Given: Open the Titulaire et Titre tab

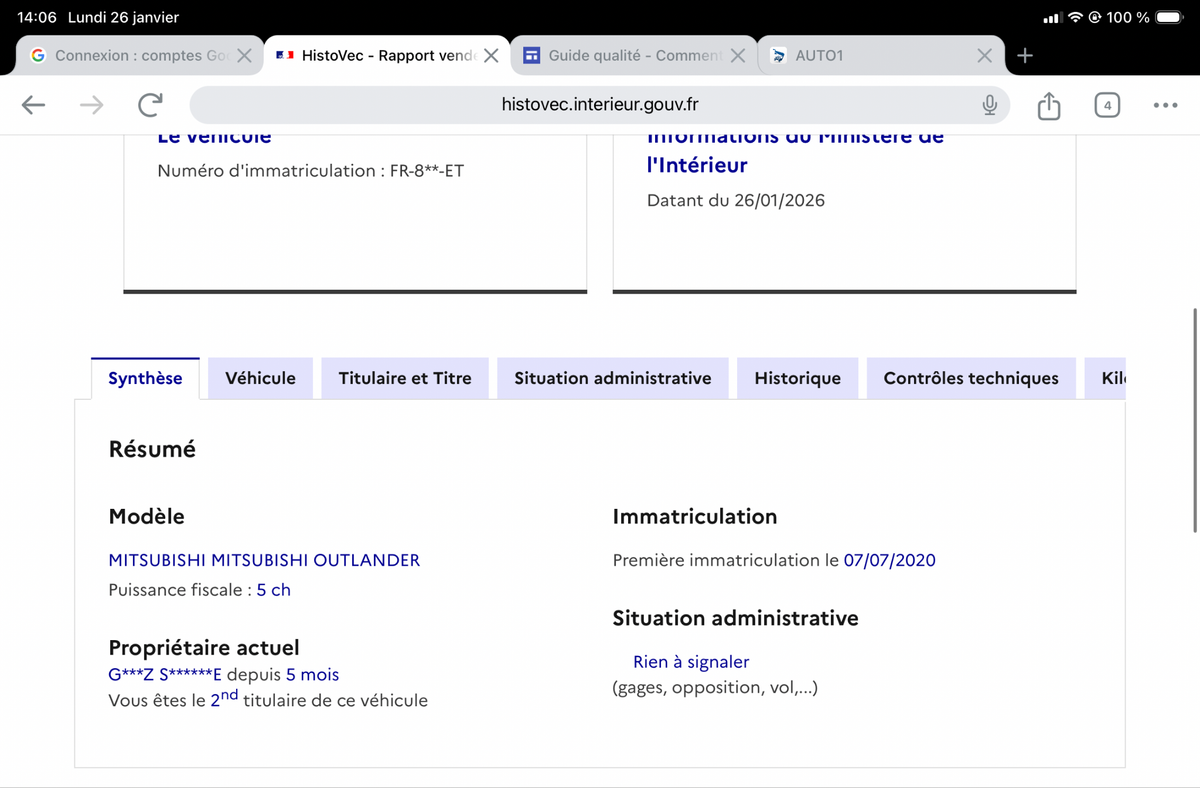Looking at the screenshot, I should click(405, 378).
